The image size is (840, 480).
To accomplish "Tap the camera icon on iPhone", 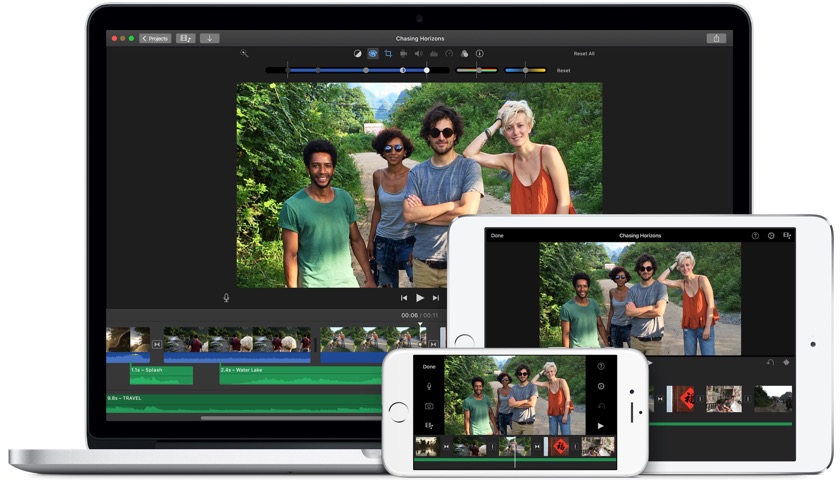I will click(429, 406).
